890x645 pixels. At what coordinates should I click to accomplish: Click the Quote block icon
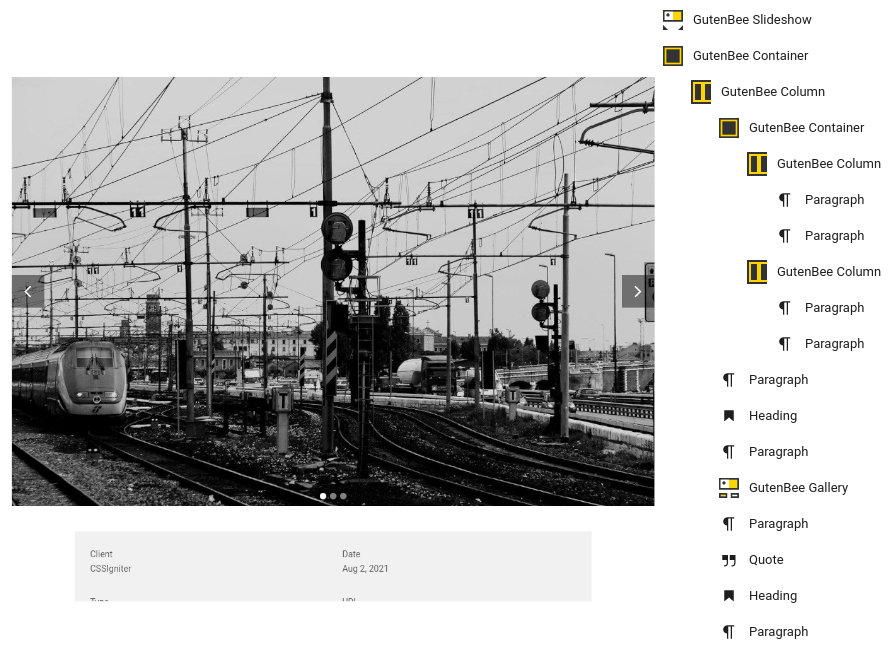coord(729,560)
